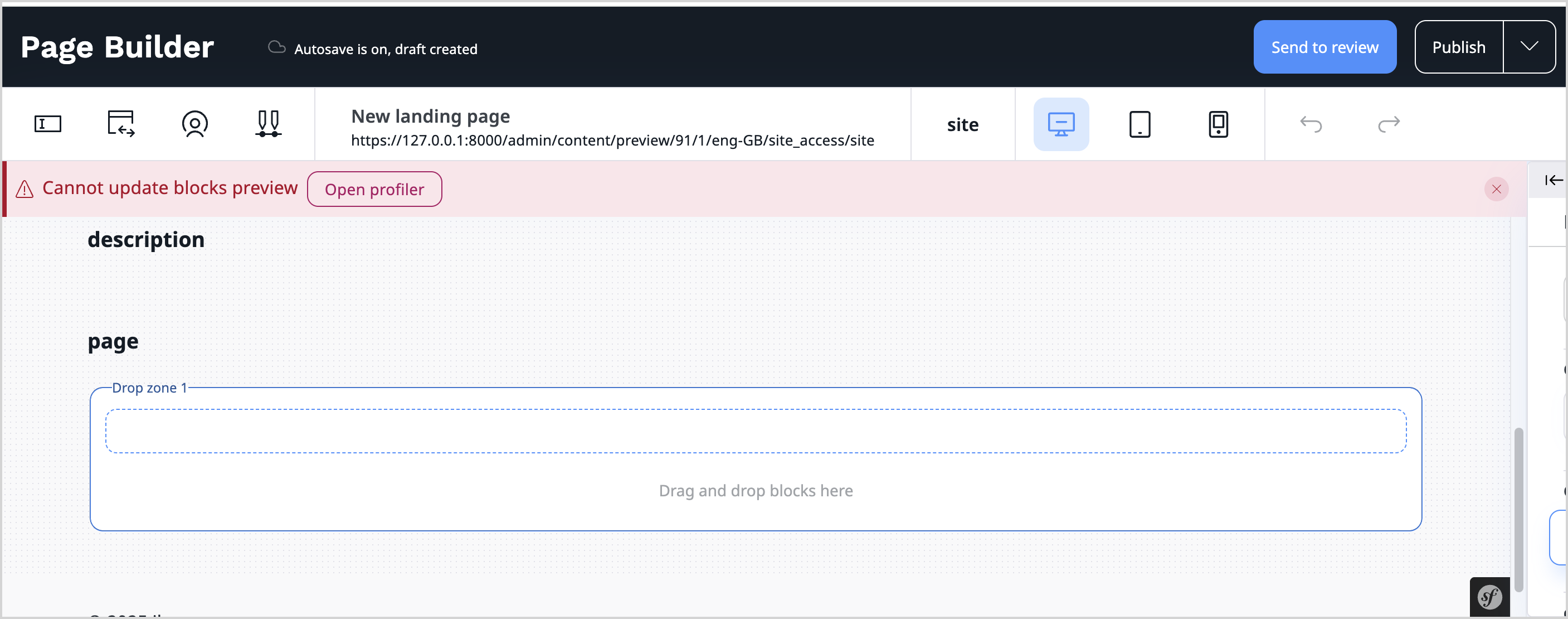
Task: Open the user profile icon in the toolbar
Action: (195, 124)
